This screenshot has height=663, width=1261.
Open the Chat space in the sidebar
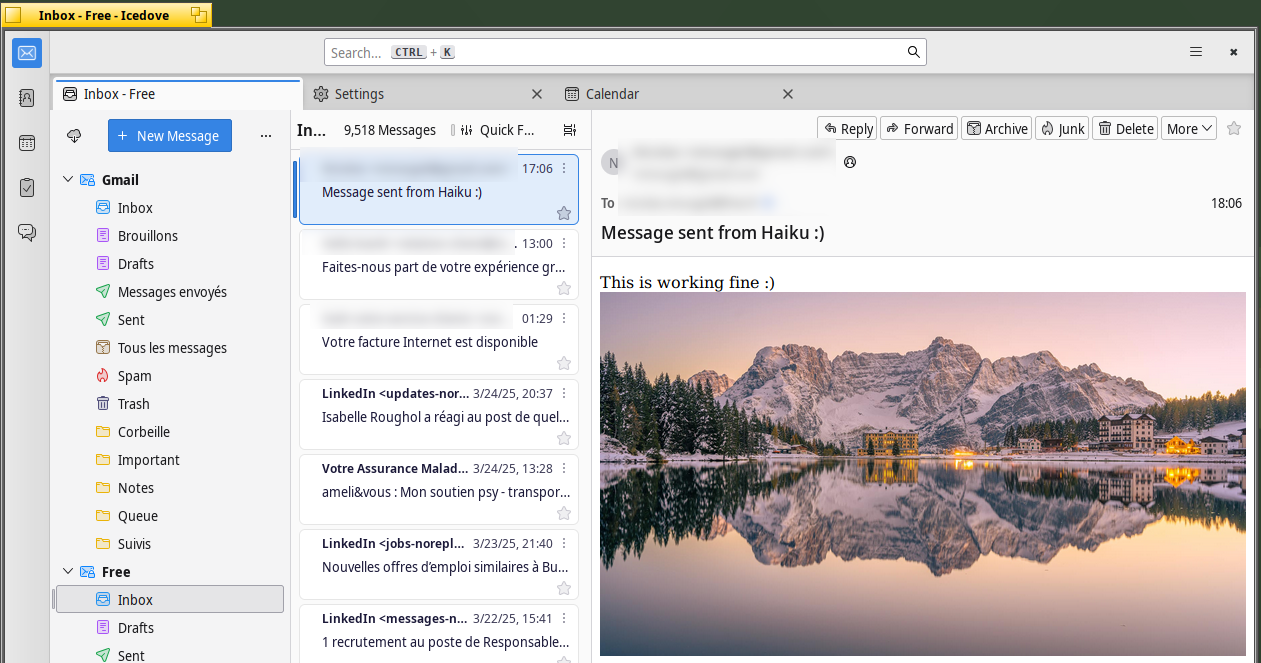pyautogui.click(x=27, y=233)
